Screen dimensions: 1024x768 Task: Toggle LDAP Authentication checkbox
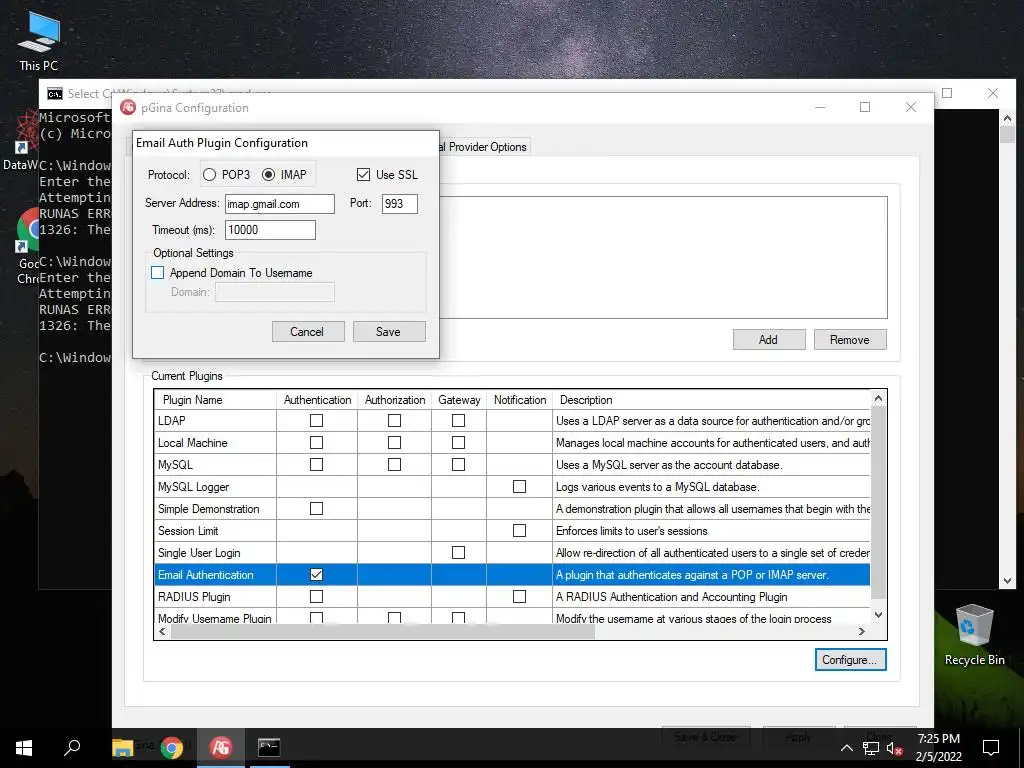point(316,421)
